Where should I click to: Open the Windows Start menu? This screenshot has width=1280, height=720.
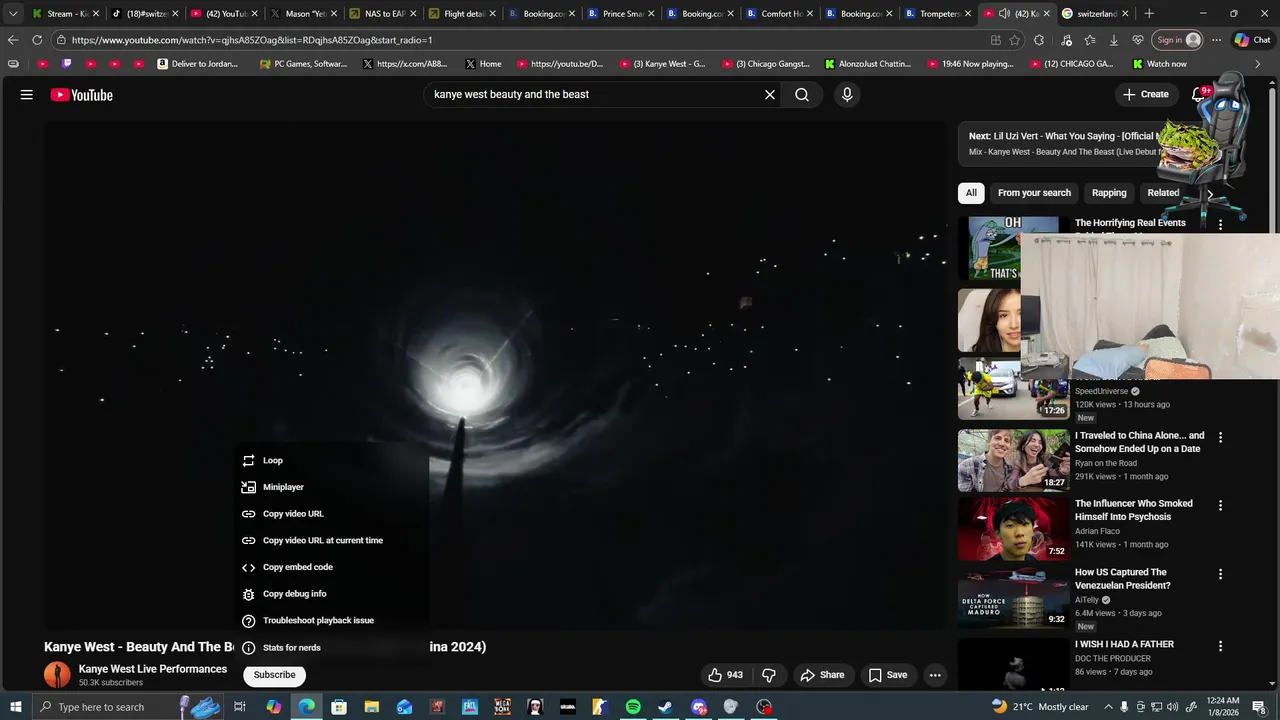click(x=15, y=707)
